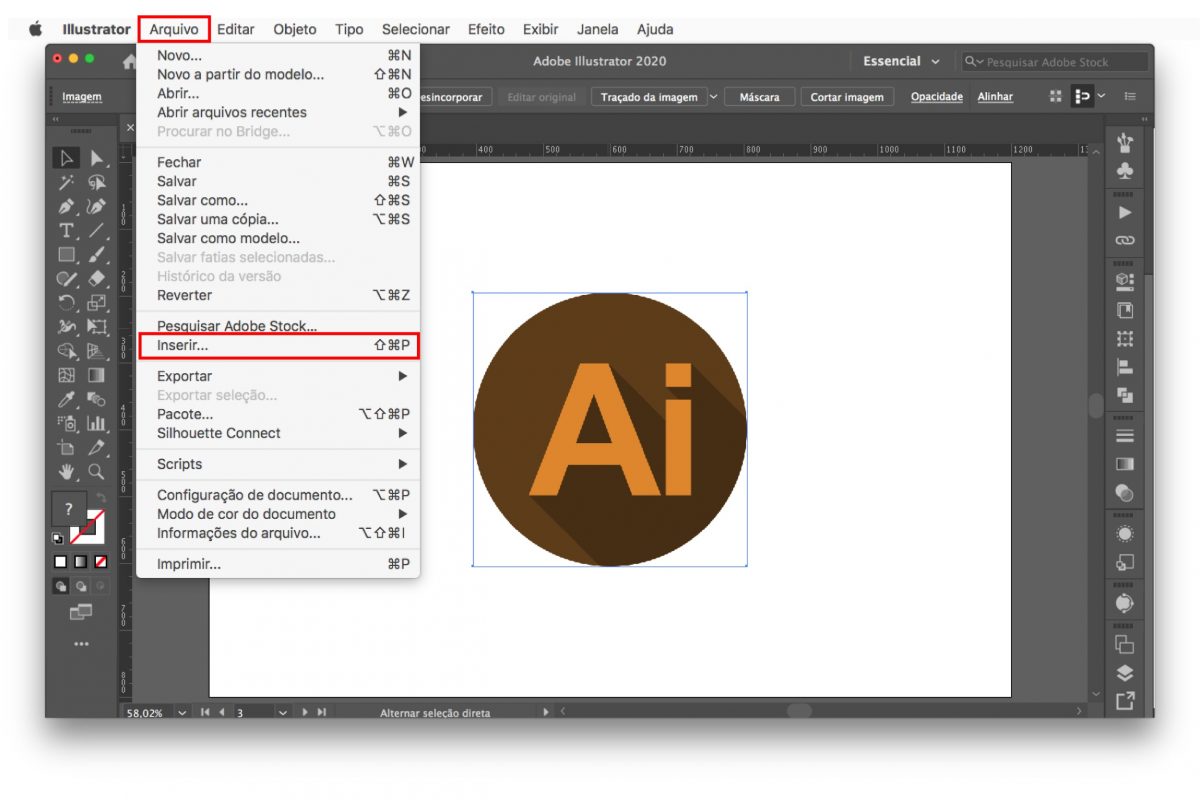The width and height of the screenshot is (1200, 800).
Task: Select the Direct Selection tool
Action: (96, 158)
